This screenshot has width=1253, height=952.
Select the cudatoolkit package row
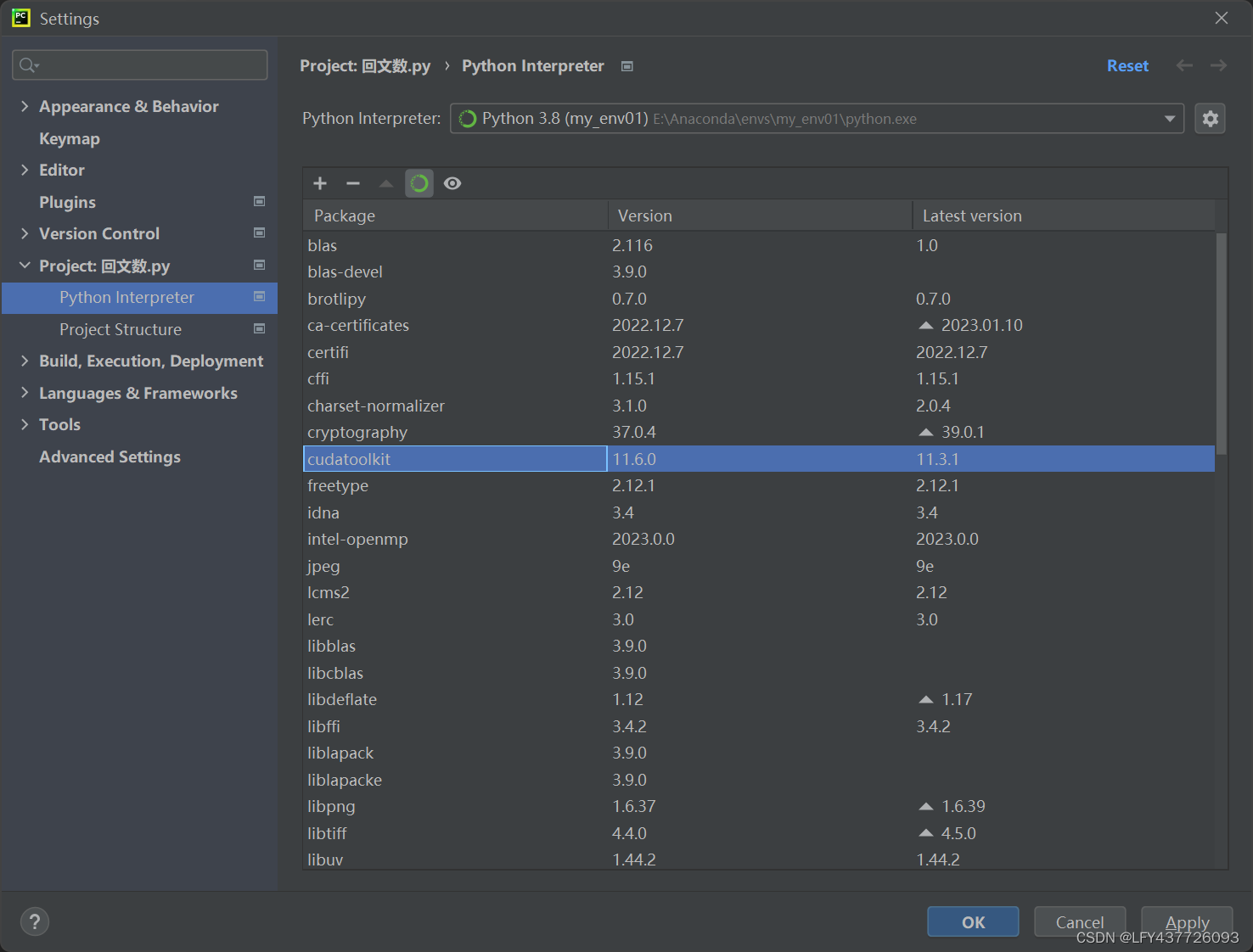point(759,459)
